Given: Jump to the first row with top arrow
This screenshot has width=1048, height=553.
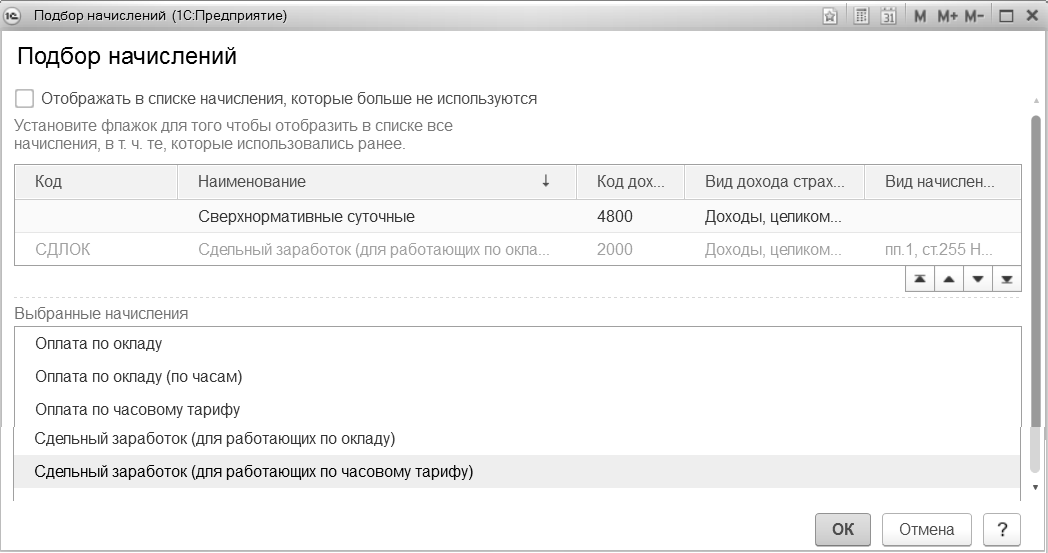Looking at the screenshot, I should (x=920, y=280).
